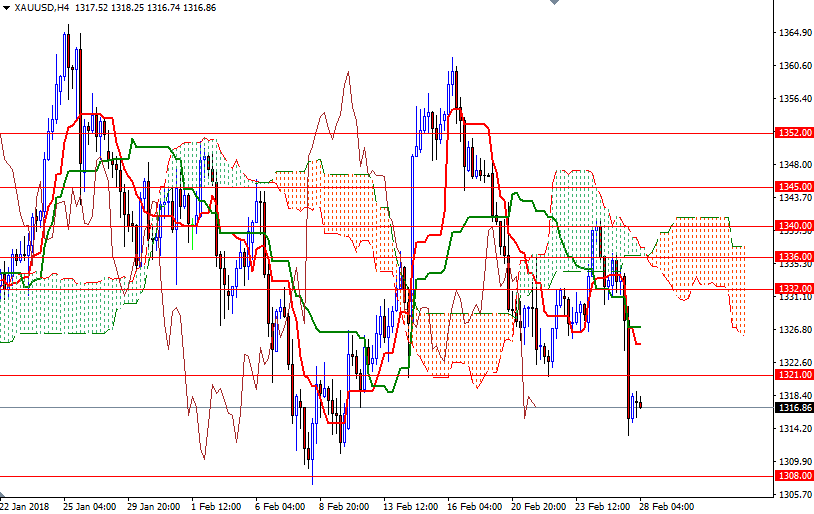Select the red 1345.00 price level tag

tap(793, 187)
